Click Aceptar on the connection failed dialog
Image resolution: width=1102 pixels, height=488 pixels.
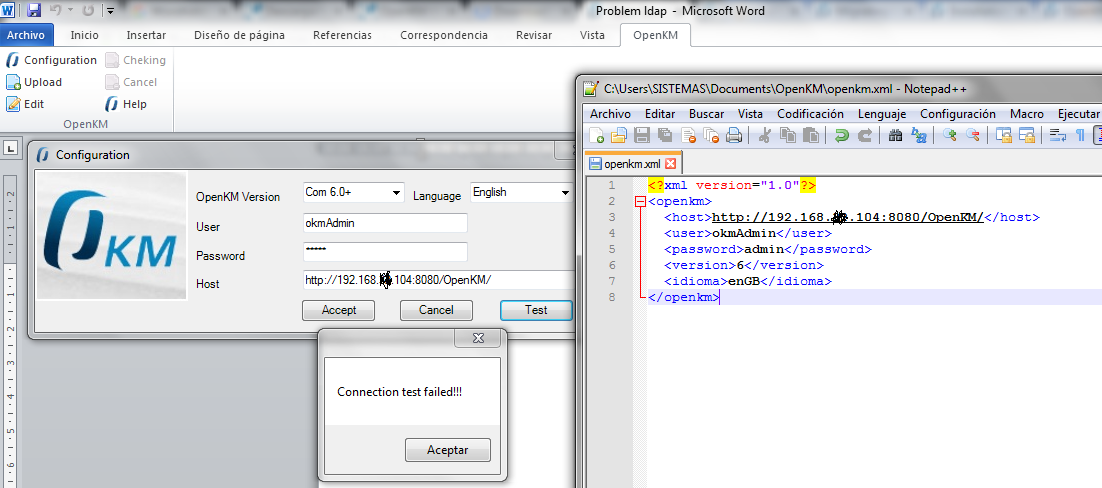[447, 450]
